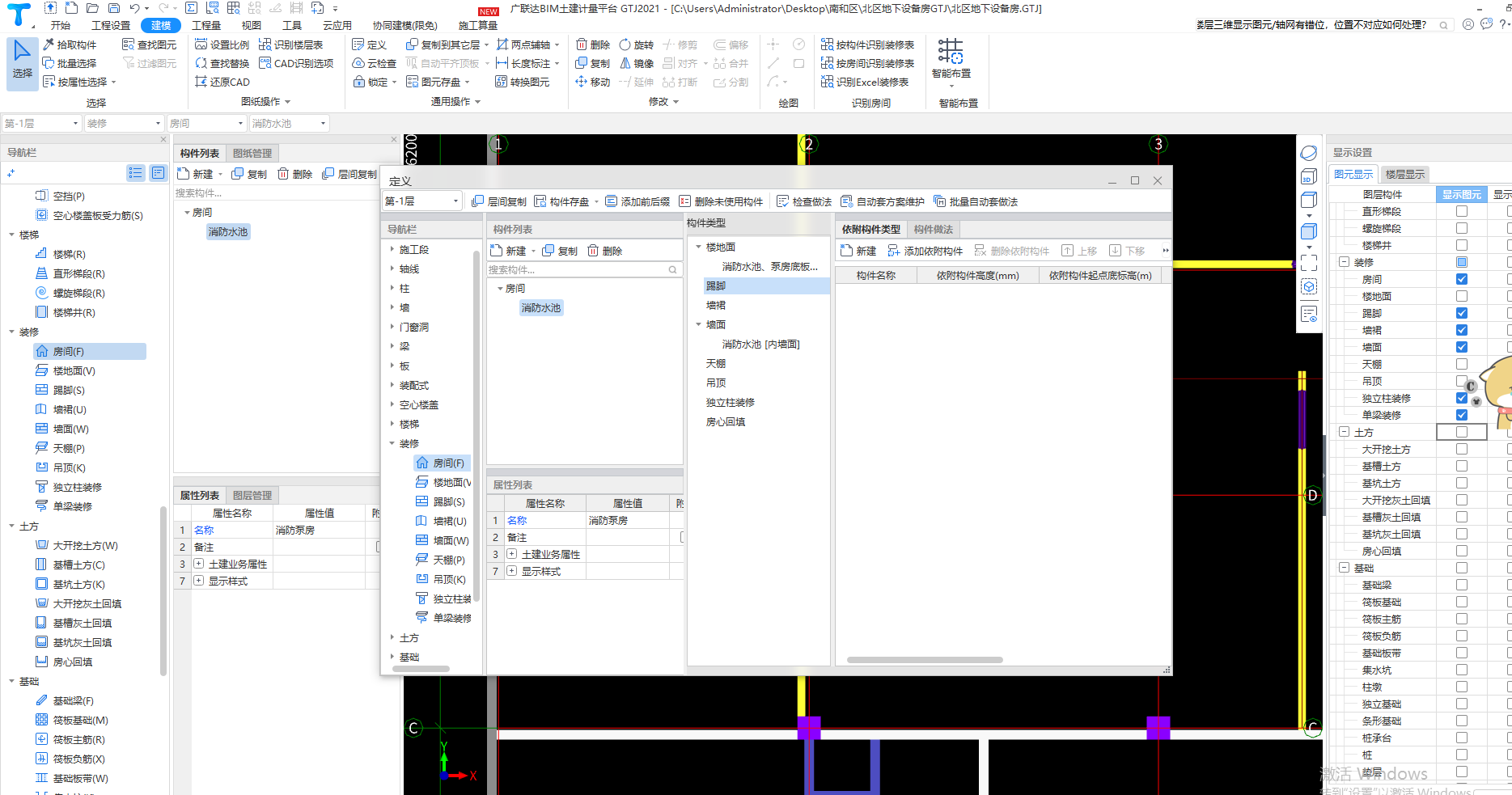Click the 旋转 tool
This screenshot has width=1512, height=795.
coord(636,44)
